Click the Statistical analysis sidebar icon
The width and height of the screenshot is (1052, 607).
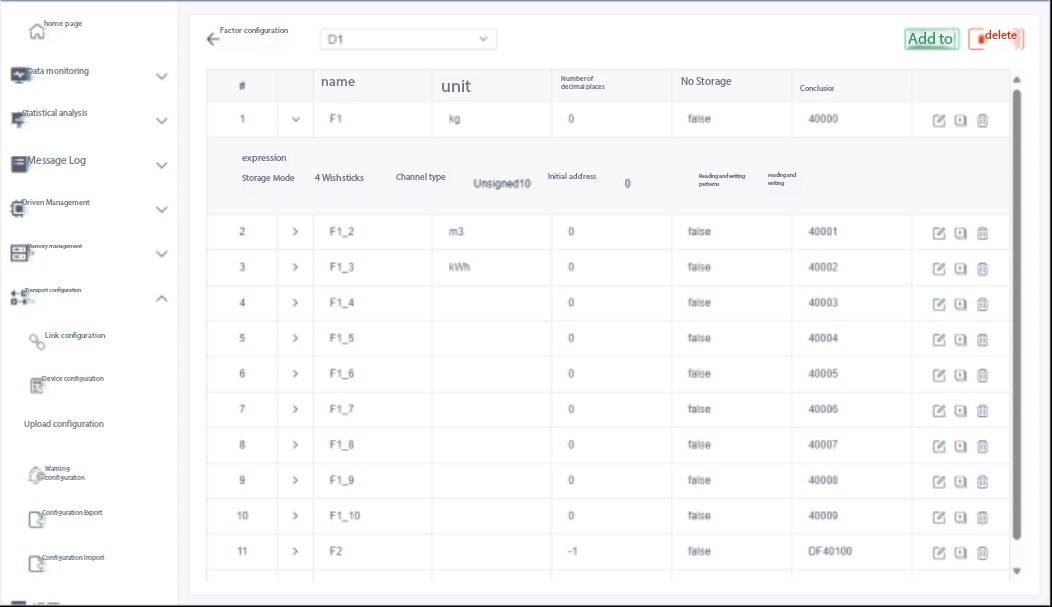point(18,119)
